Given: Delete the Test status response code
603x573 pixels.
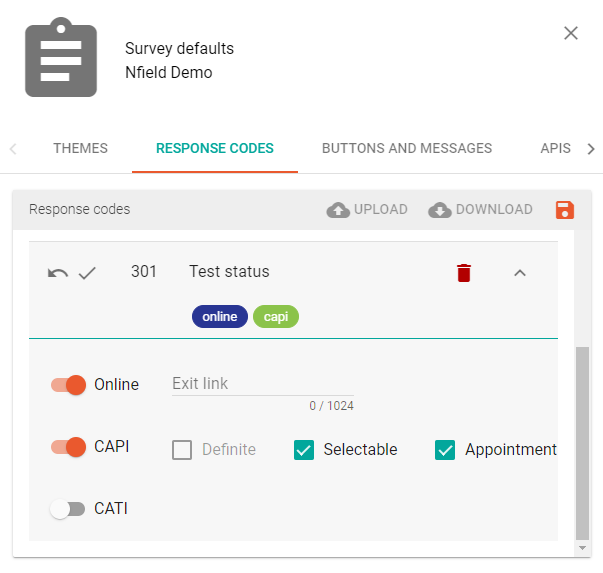Looking at the screenshot, I should pyautogui.click(x=464, y=272).
